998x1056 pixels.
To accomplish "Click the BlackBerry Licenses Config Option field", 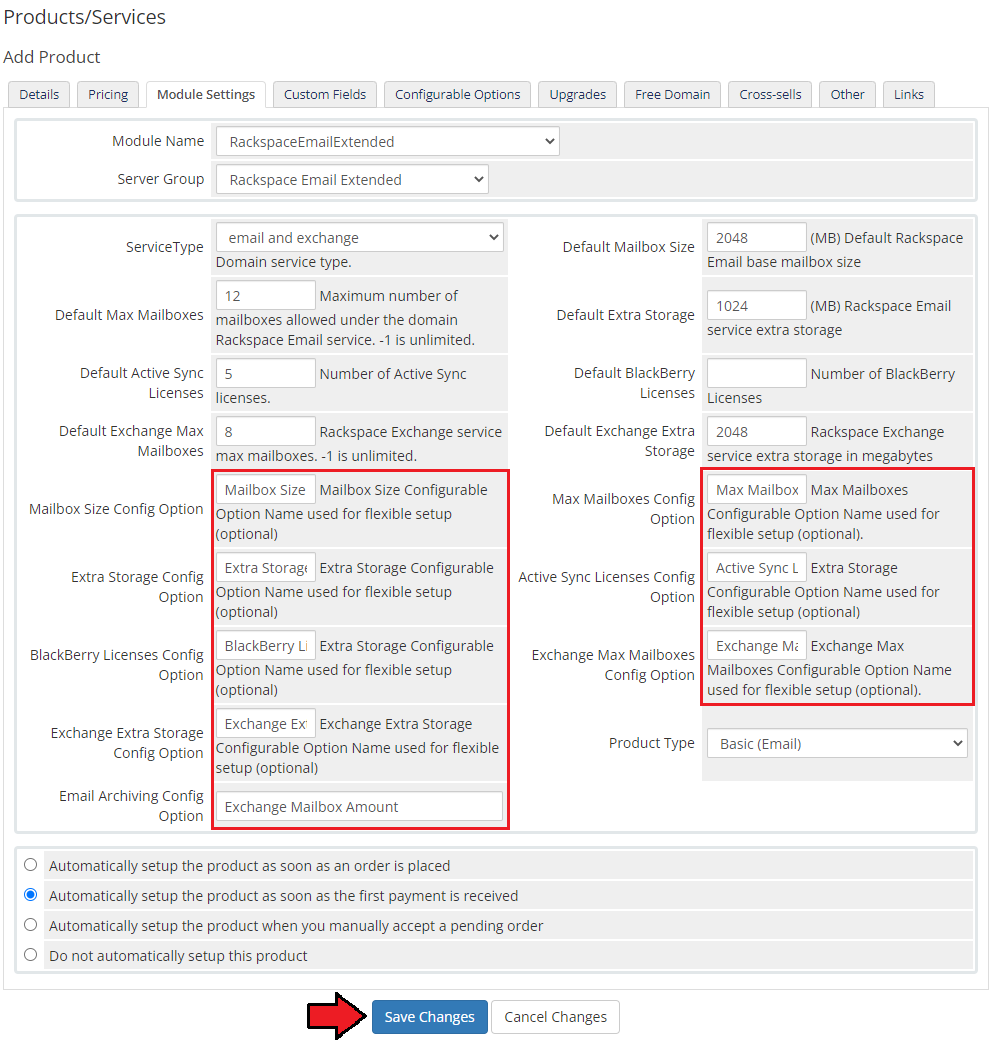I will (265, 646).
